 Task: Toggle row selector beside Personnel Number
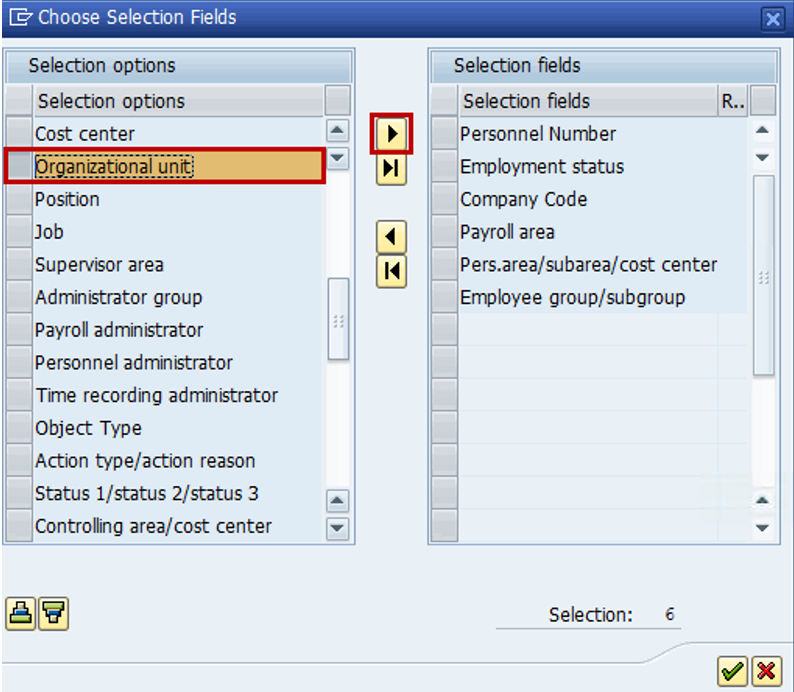click(444, 133)
